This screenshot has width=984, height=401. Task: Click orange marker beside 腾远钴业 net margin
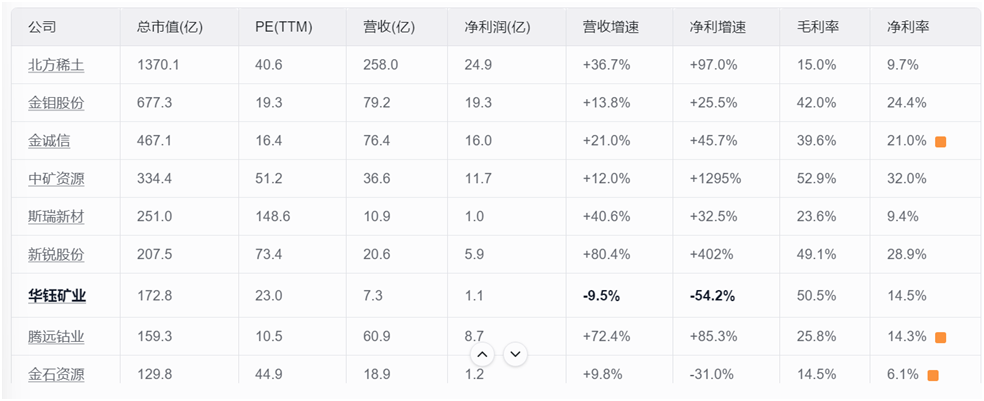pyautogui.click(x=940, y=338)
